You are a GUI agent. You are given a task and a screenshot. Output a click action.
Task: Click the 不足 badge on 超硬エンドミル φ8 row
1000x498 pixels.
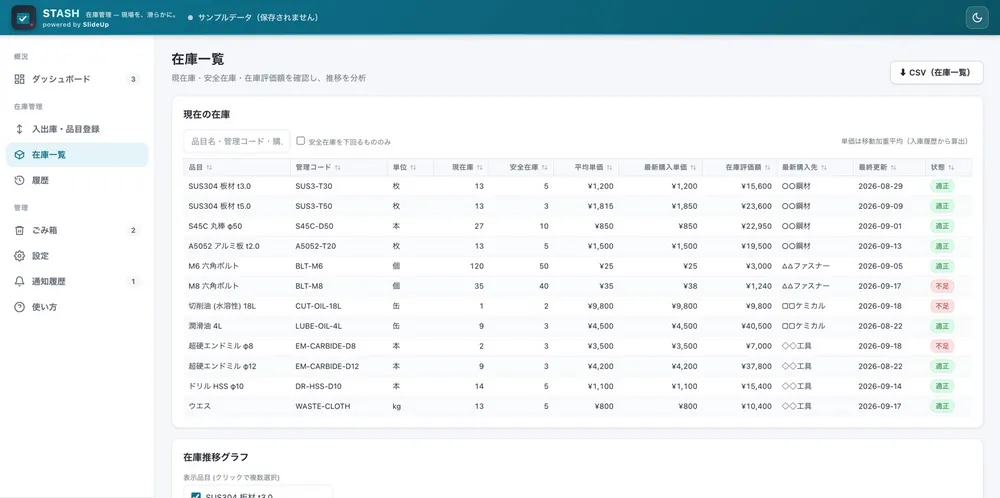[x=941, y=346]
